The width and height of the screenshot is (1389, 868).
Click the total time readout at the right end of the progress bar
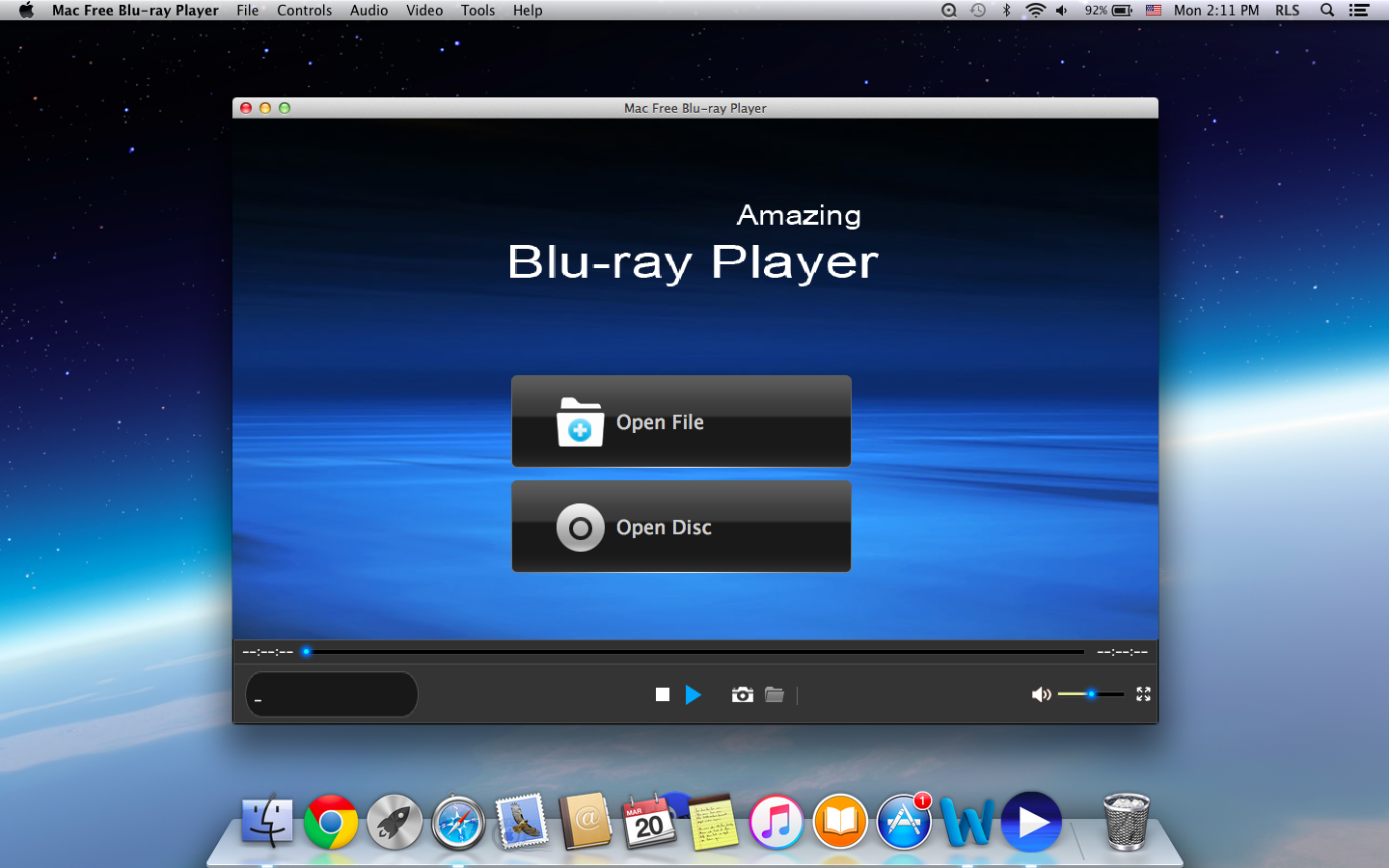tap(1122, 652)
